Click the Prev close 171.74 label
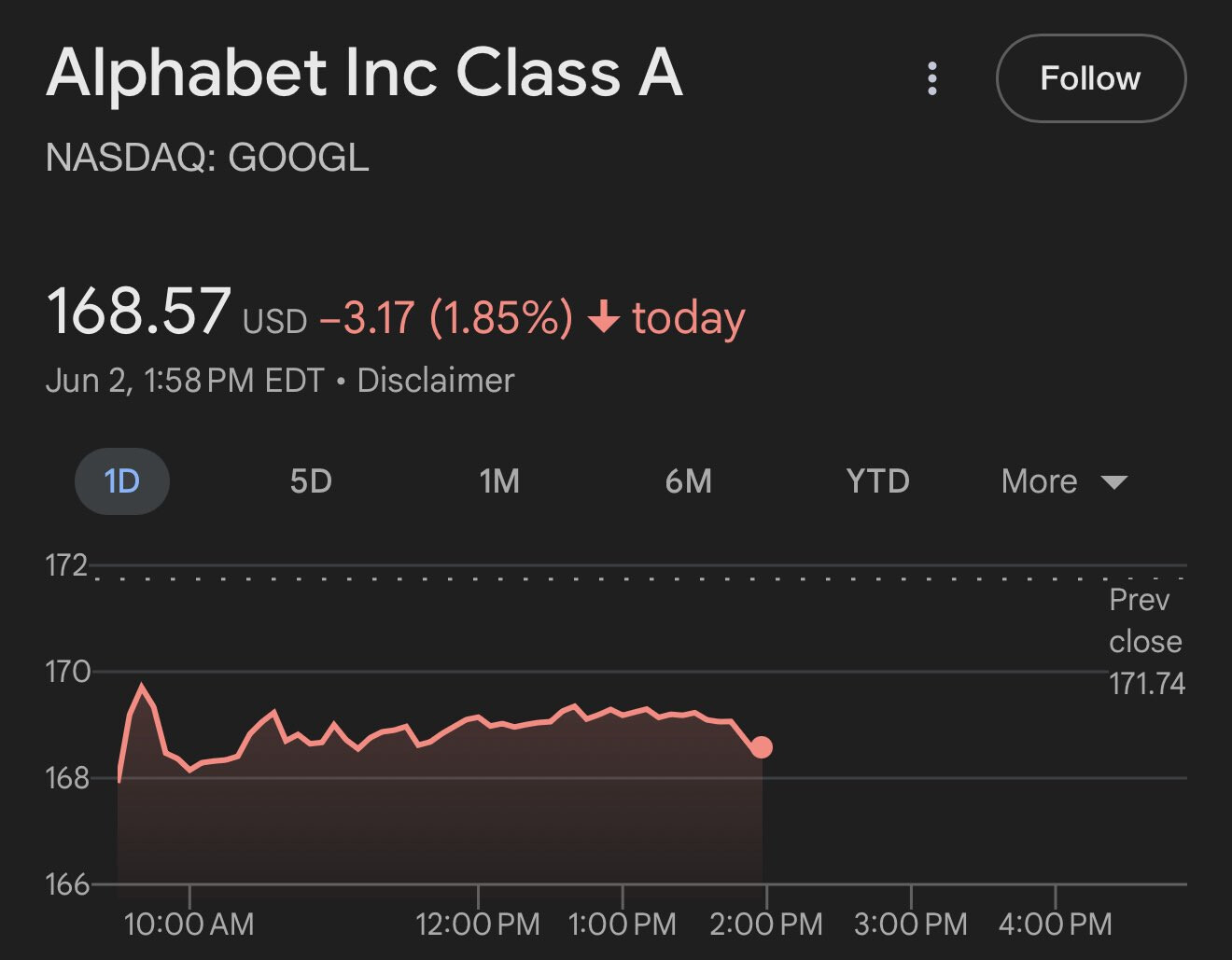This screenshot has height=960, width=1232. 1147,642
